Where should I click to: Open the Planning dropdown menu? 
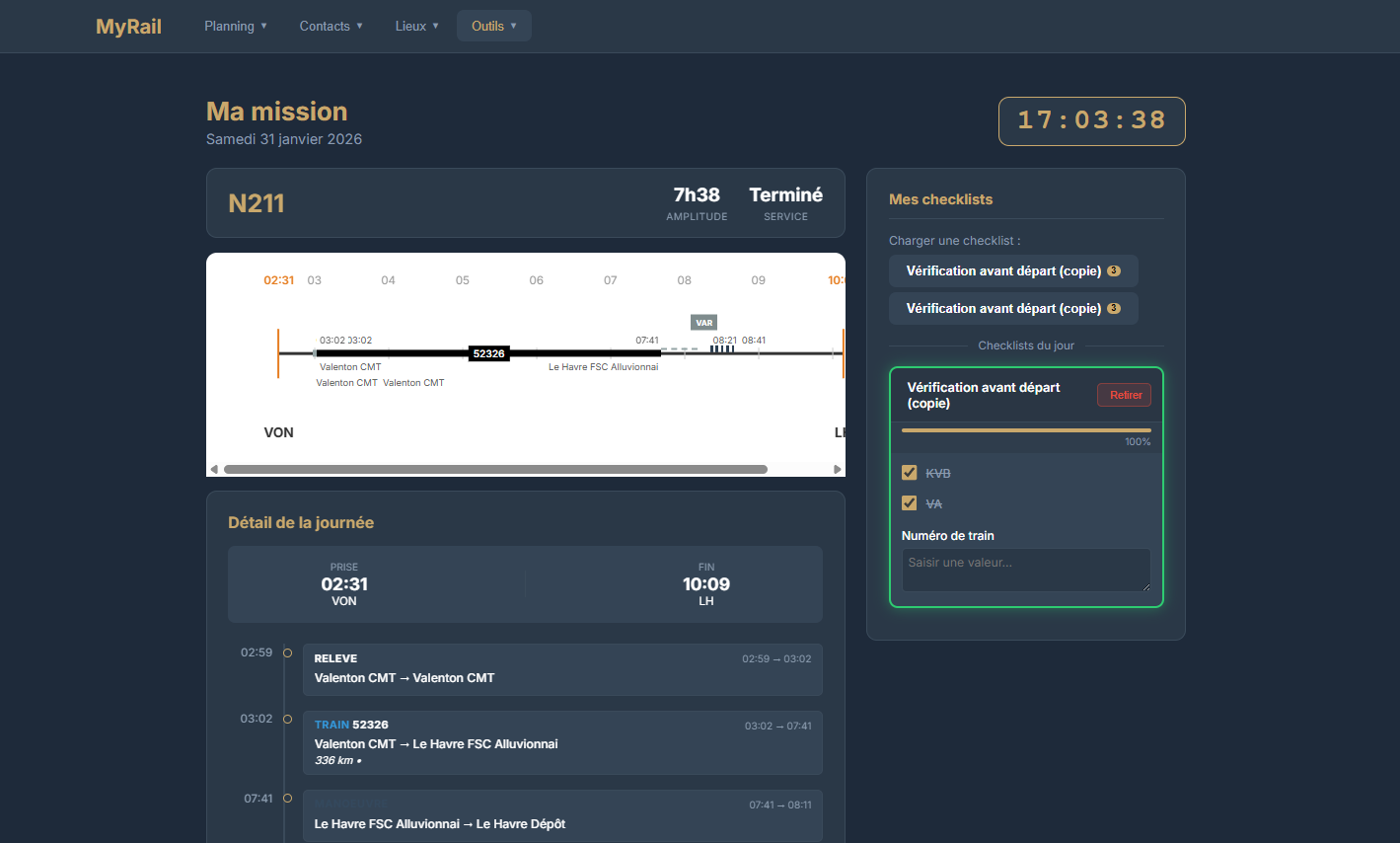(236, 27)
